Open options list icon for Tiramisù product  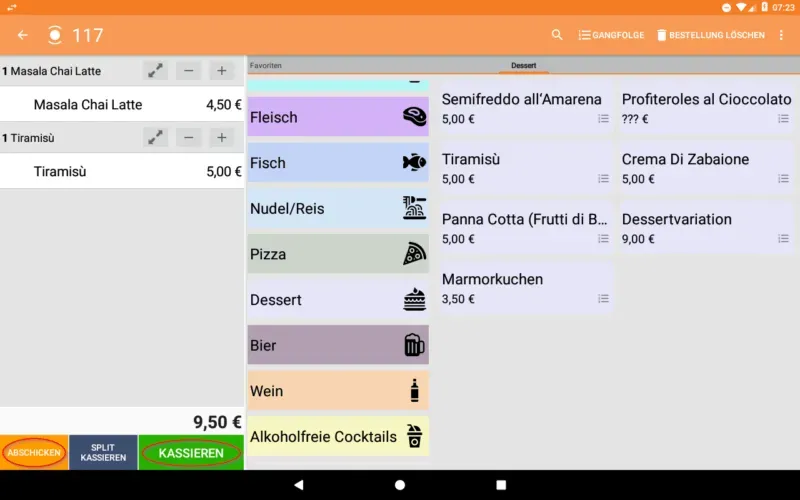pos(604,179)
